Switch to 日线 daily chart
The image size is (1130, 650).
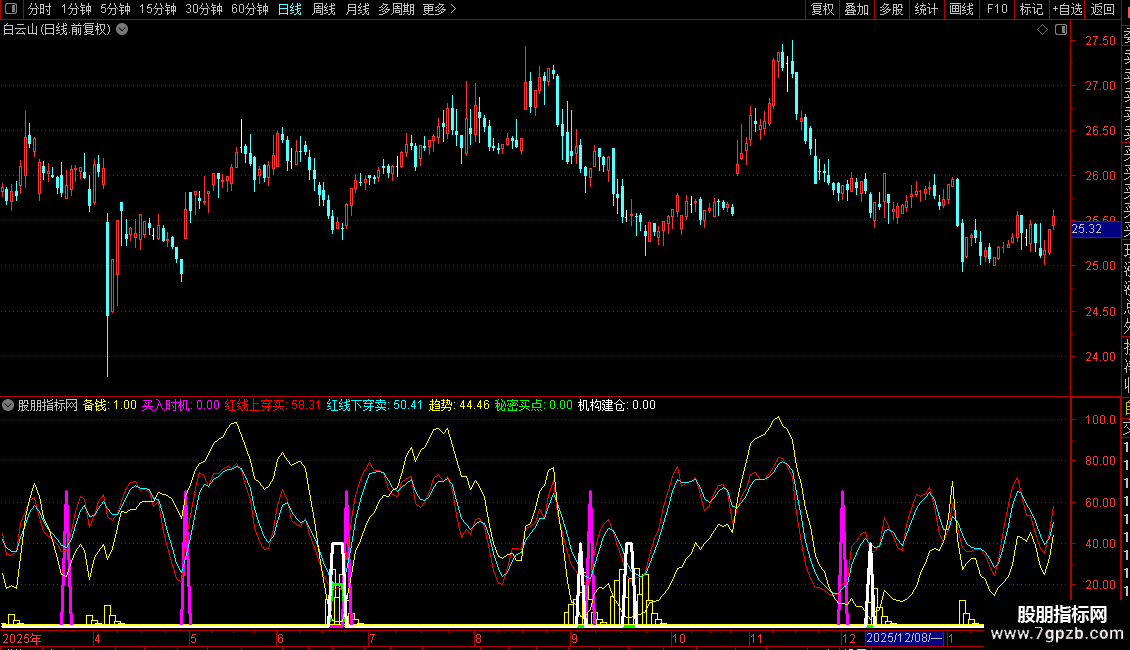click(290, 9)
